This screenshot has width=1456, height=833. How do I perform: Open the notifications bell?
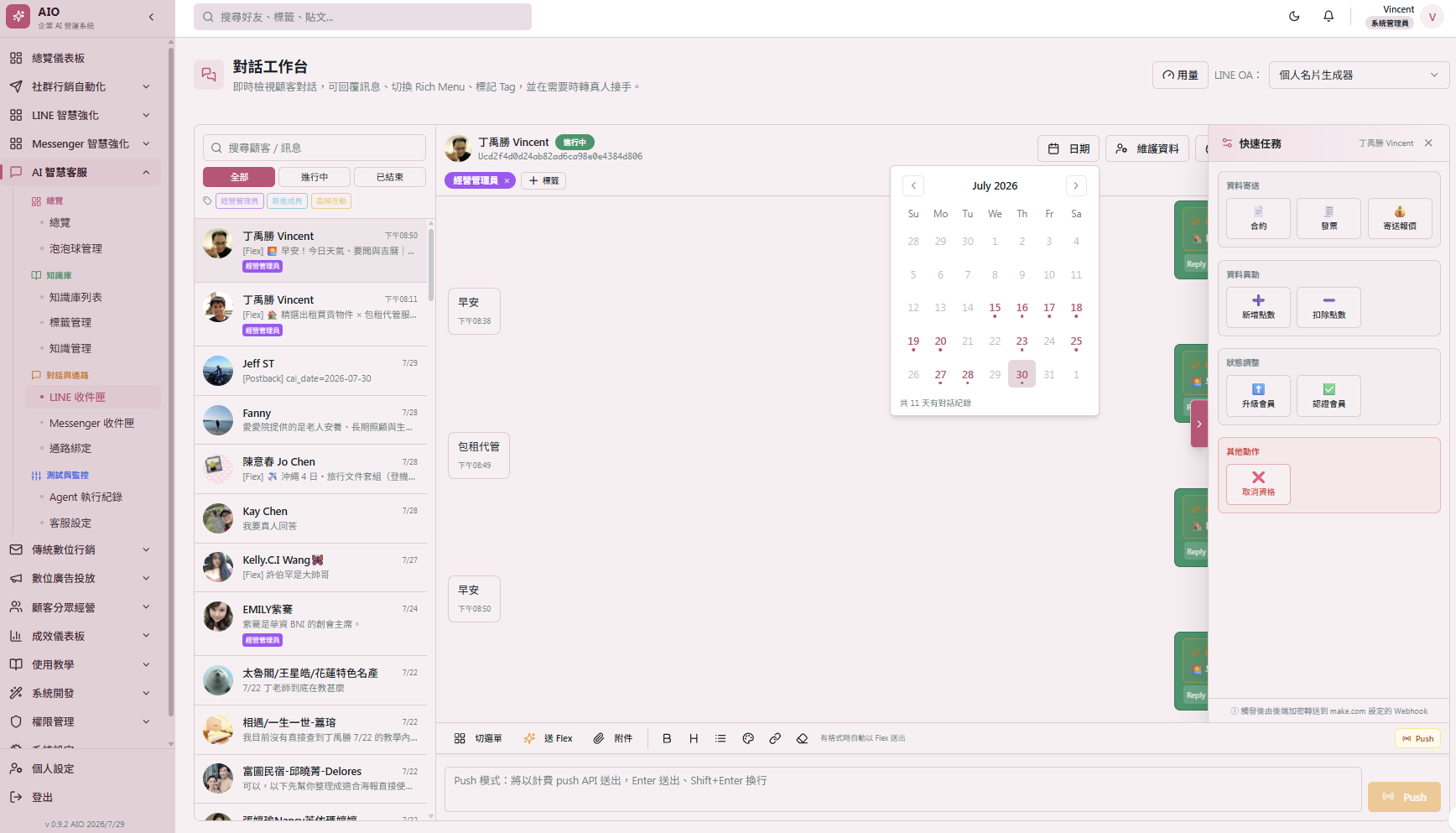[x=1329, y=16]
